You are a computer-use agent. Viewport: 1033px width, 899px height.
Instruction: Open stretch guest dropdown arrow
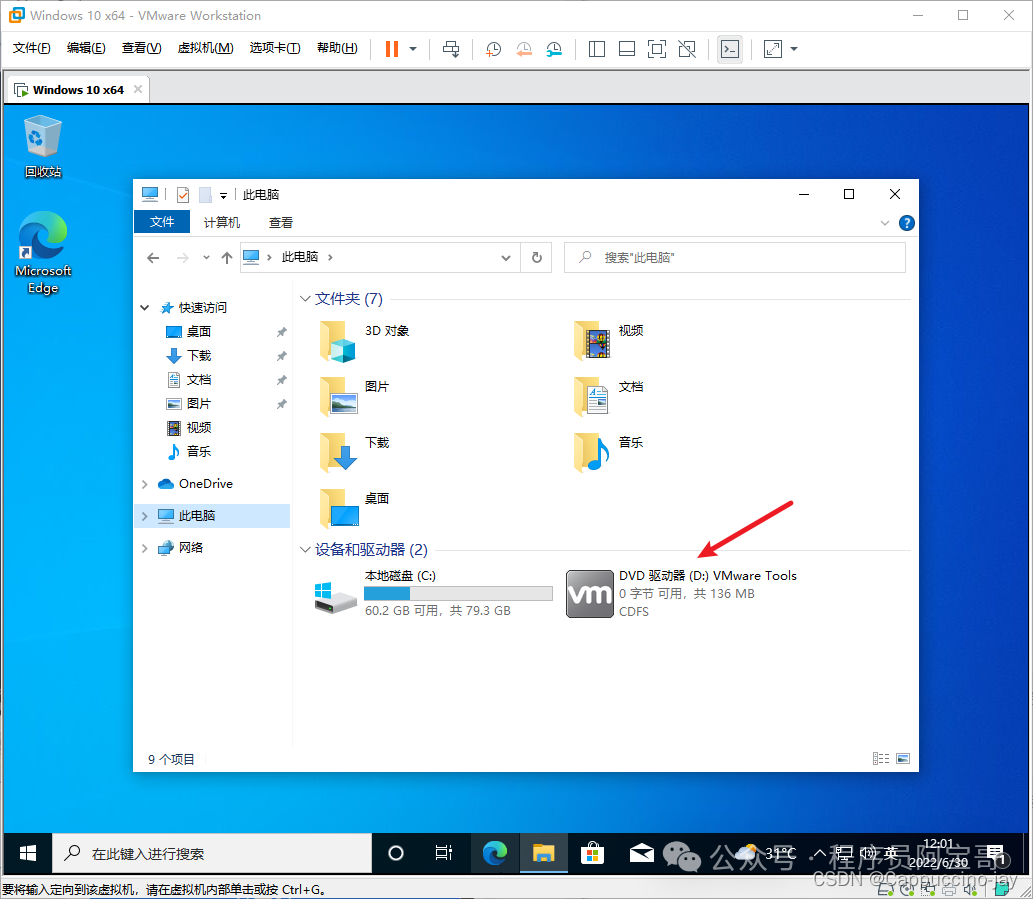794,49
